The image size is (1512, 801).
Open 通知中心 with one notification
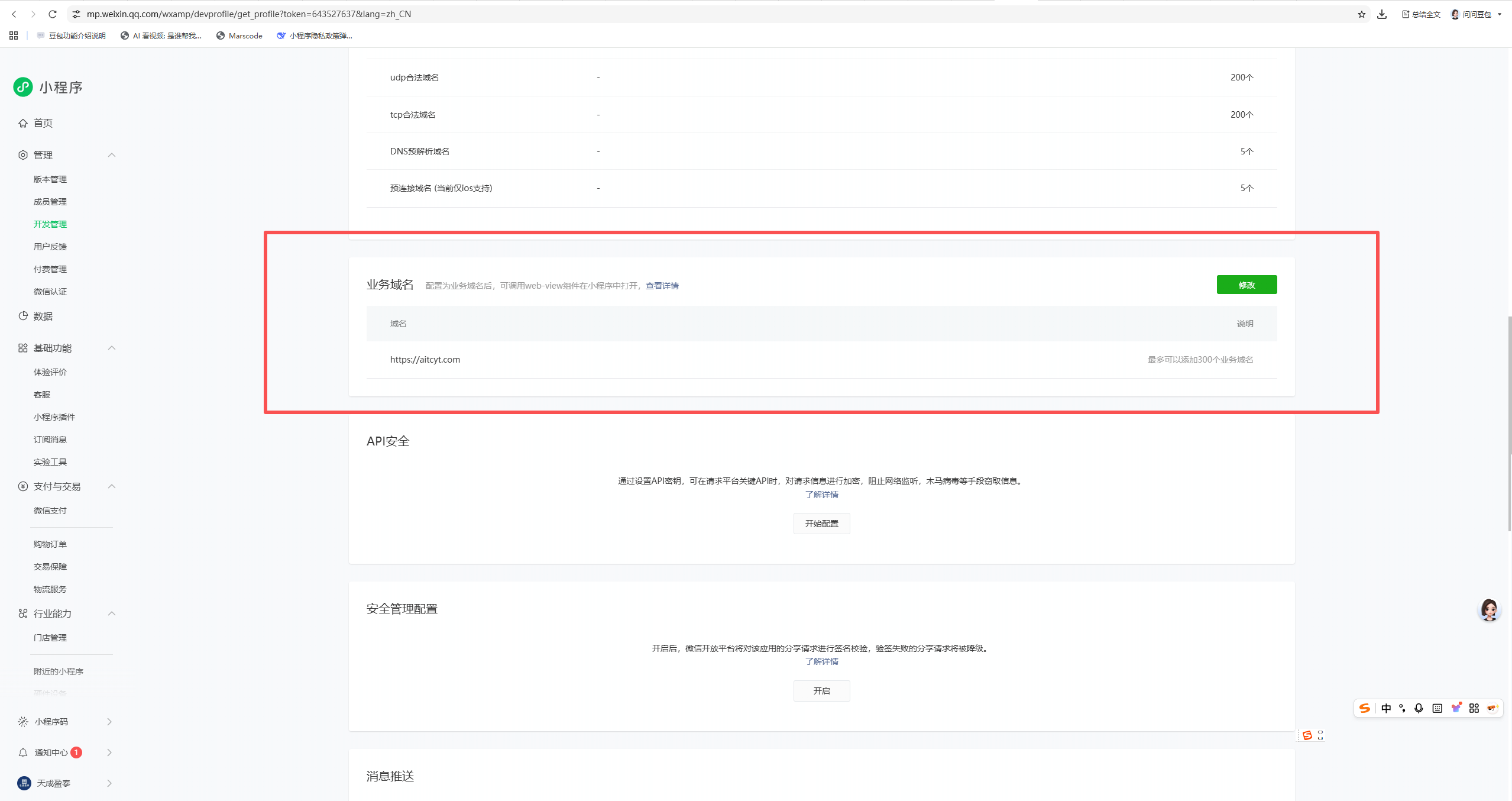[51, 752]
